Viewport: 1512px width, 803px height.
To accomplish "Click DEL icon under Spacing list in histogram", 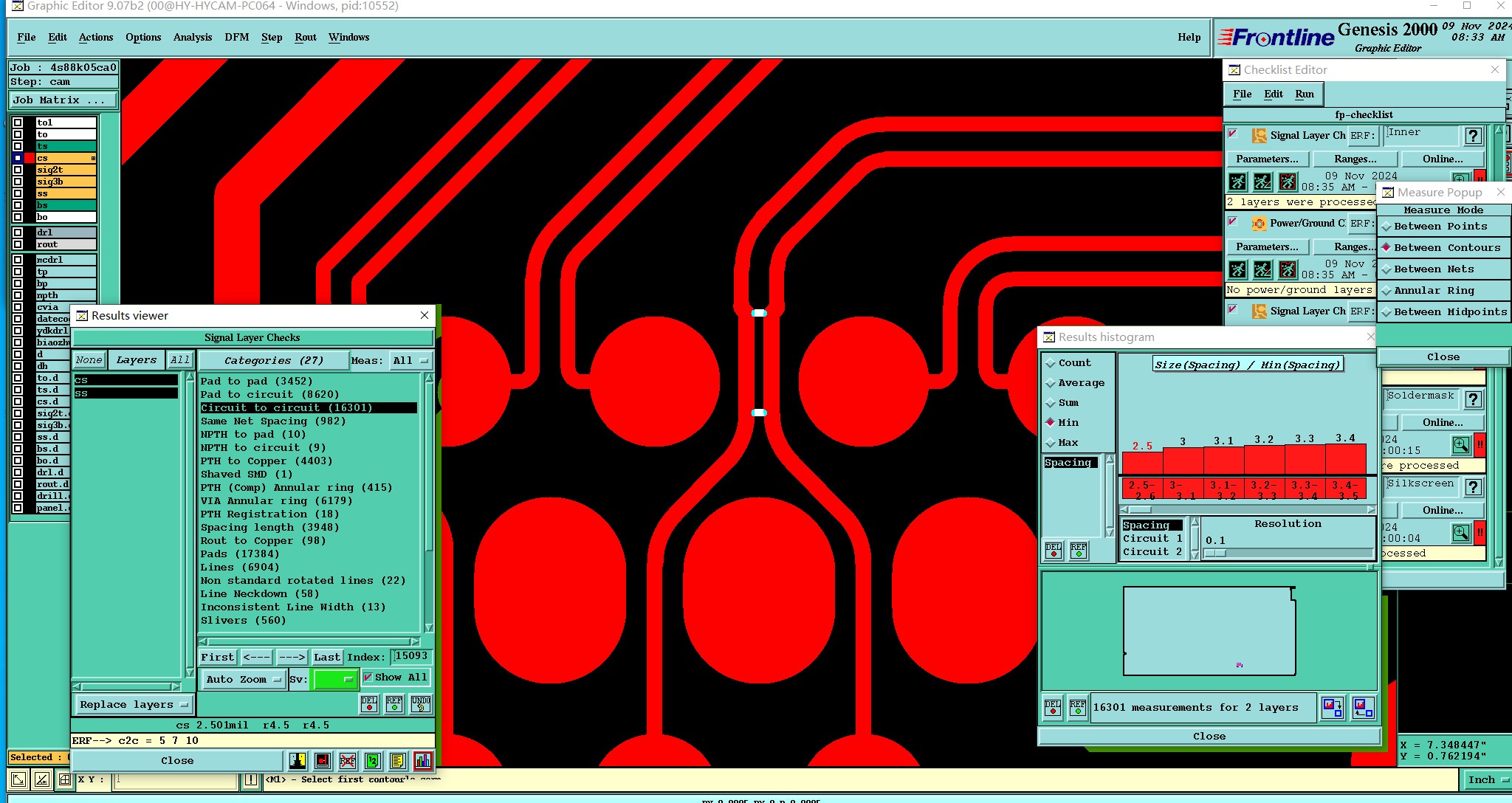I will click(1054, 550).
